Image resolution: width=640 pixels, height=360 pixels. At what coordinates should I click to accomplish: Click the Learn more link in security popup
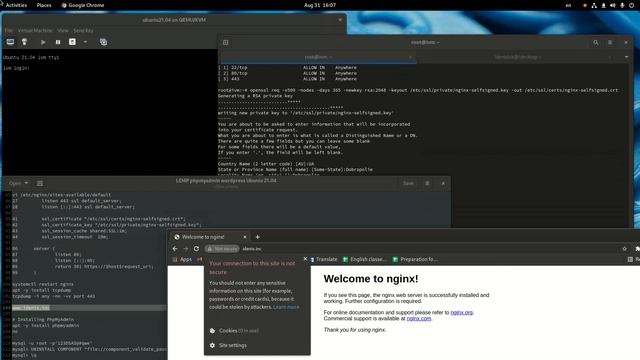(x=286, y=307)
